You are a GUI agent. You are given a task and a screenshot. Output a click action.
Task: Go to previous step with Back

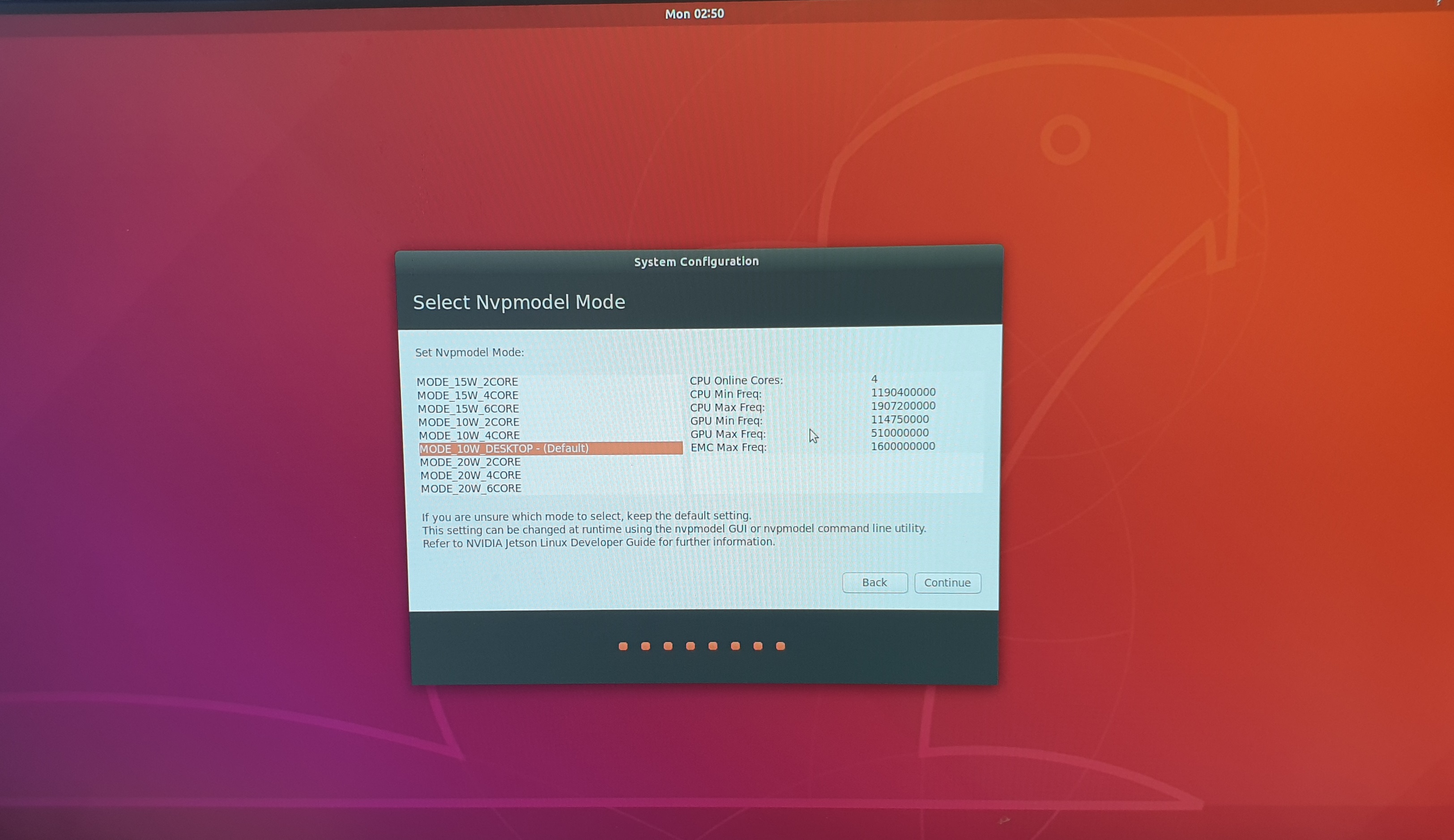click(874, 583)
